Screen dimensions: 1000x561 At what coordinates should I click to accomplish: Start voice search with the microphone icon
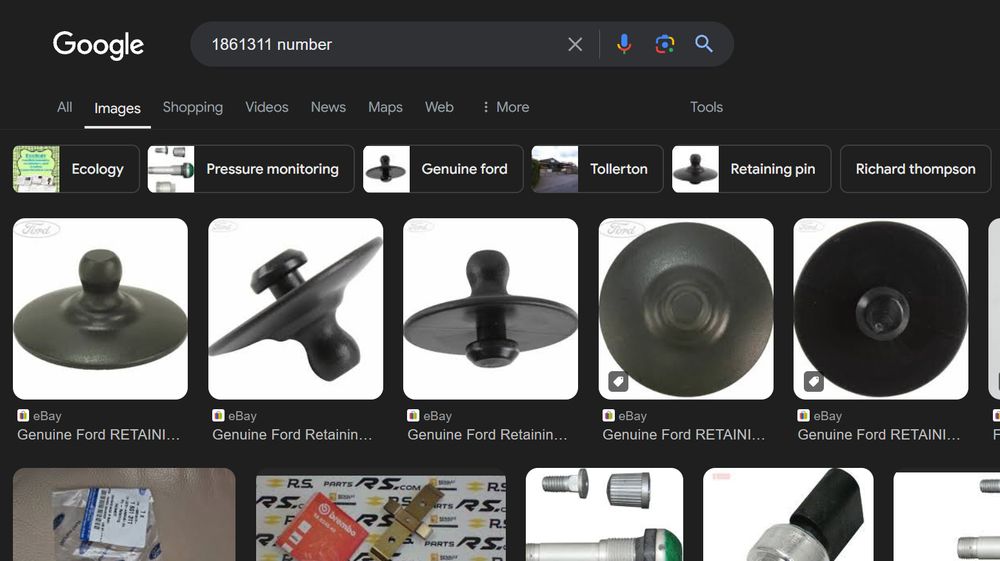click(624, 44)
